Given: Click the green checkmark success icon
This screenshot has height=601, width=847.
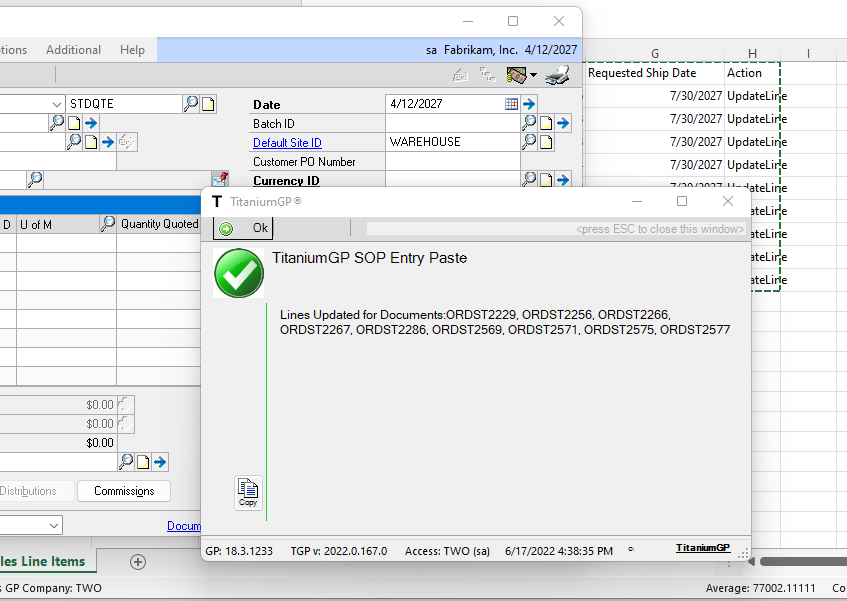Looking at the screenshot, I should pos(239,273).
